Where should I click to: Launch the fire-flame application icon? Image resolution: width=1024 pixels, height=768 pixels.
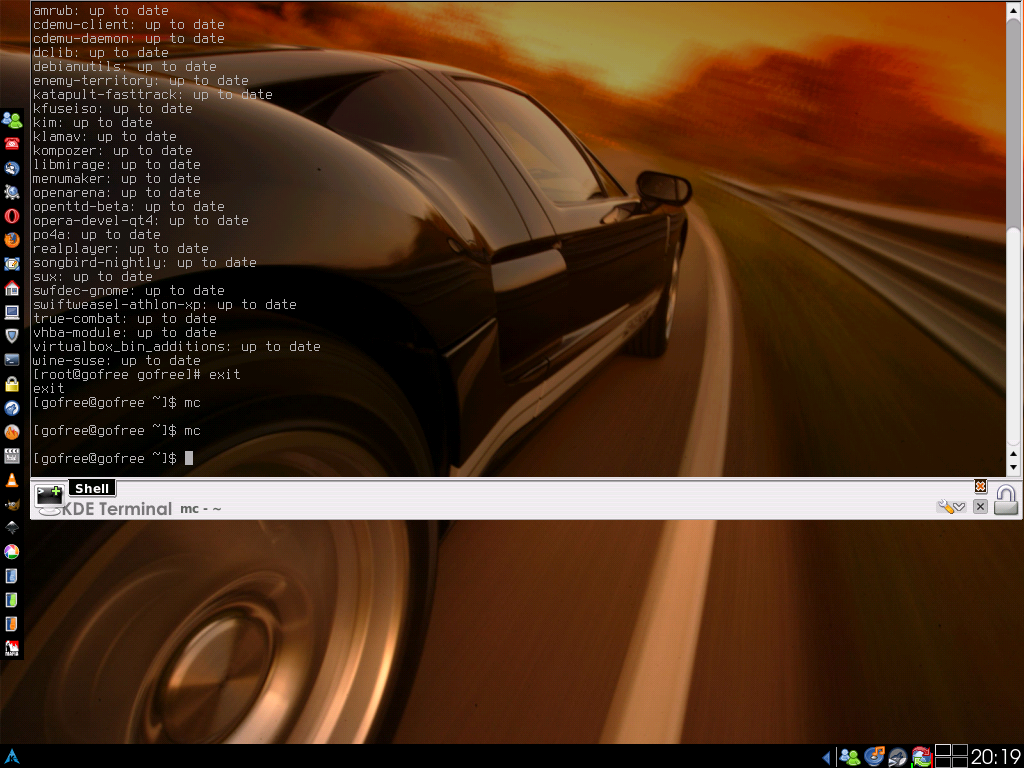12,432
